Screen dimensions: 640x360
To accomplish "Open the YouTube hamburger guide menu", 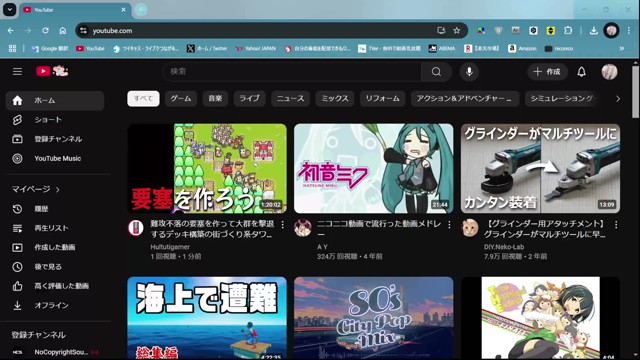I will (x=17, y=72).
